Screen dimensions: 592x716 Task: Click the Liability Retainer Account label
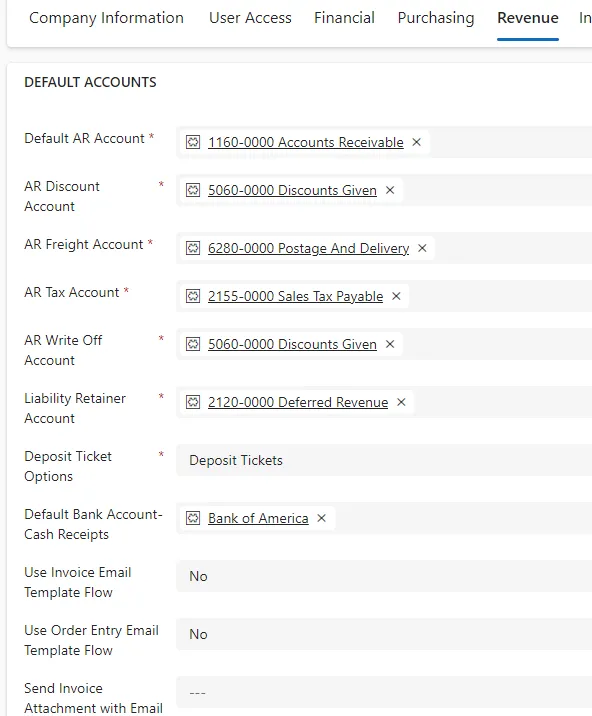tap(75, 408)
